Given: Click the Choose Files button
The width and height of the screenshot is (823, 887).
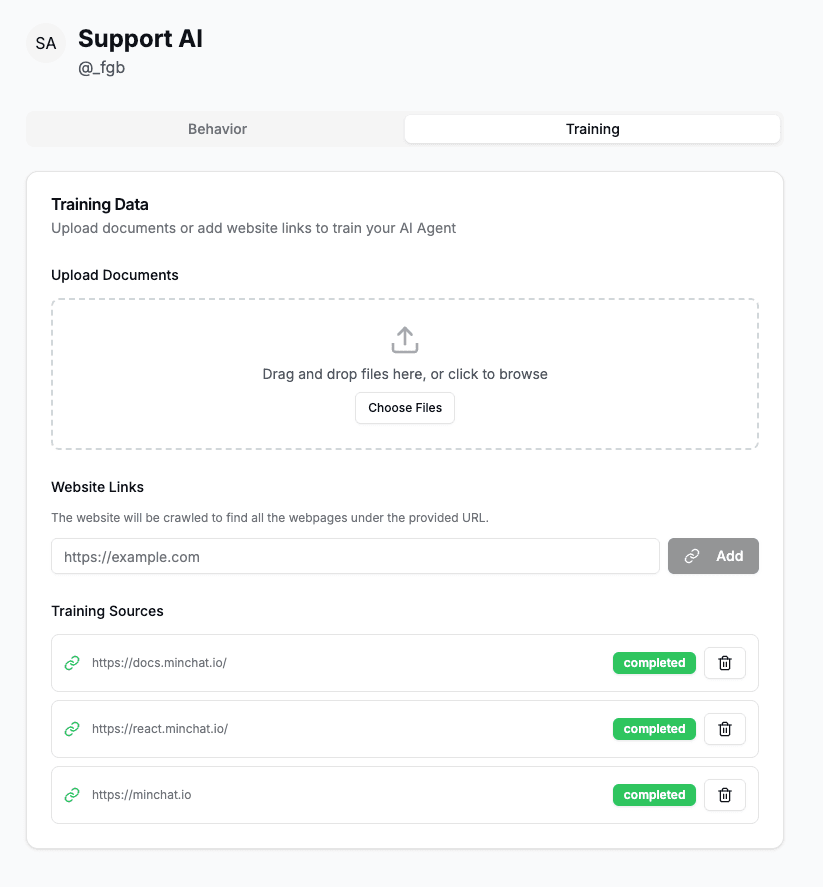Looking at the screenshot, I should pos(404,408).
